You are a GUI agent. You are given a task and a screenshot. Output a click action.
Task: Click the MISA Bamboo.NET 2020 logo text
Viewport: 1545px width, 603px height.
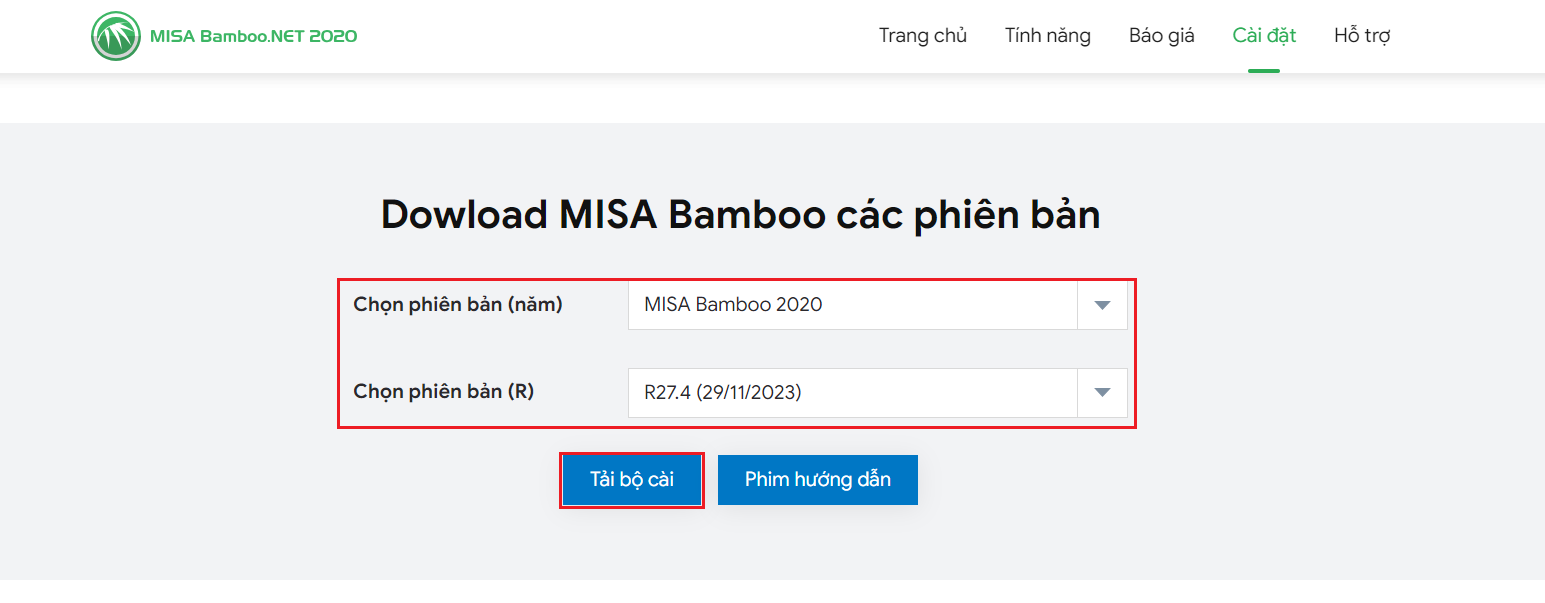click(253, 36)
